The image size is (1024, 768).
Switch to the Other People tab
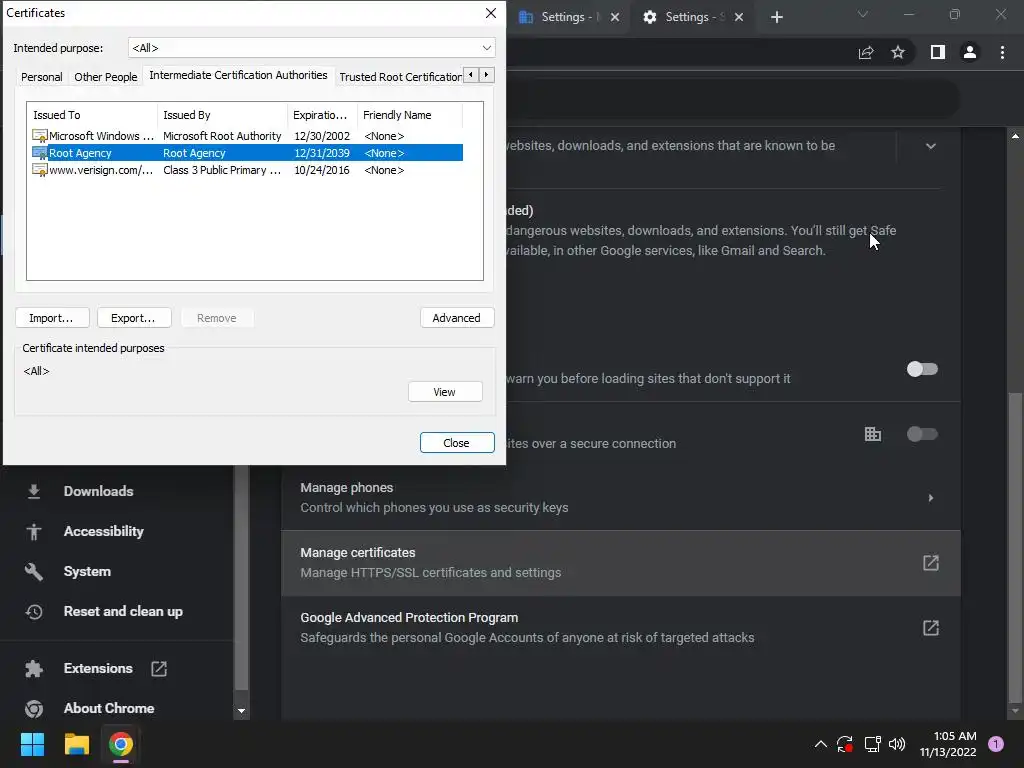point(106,77)
